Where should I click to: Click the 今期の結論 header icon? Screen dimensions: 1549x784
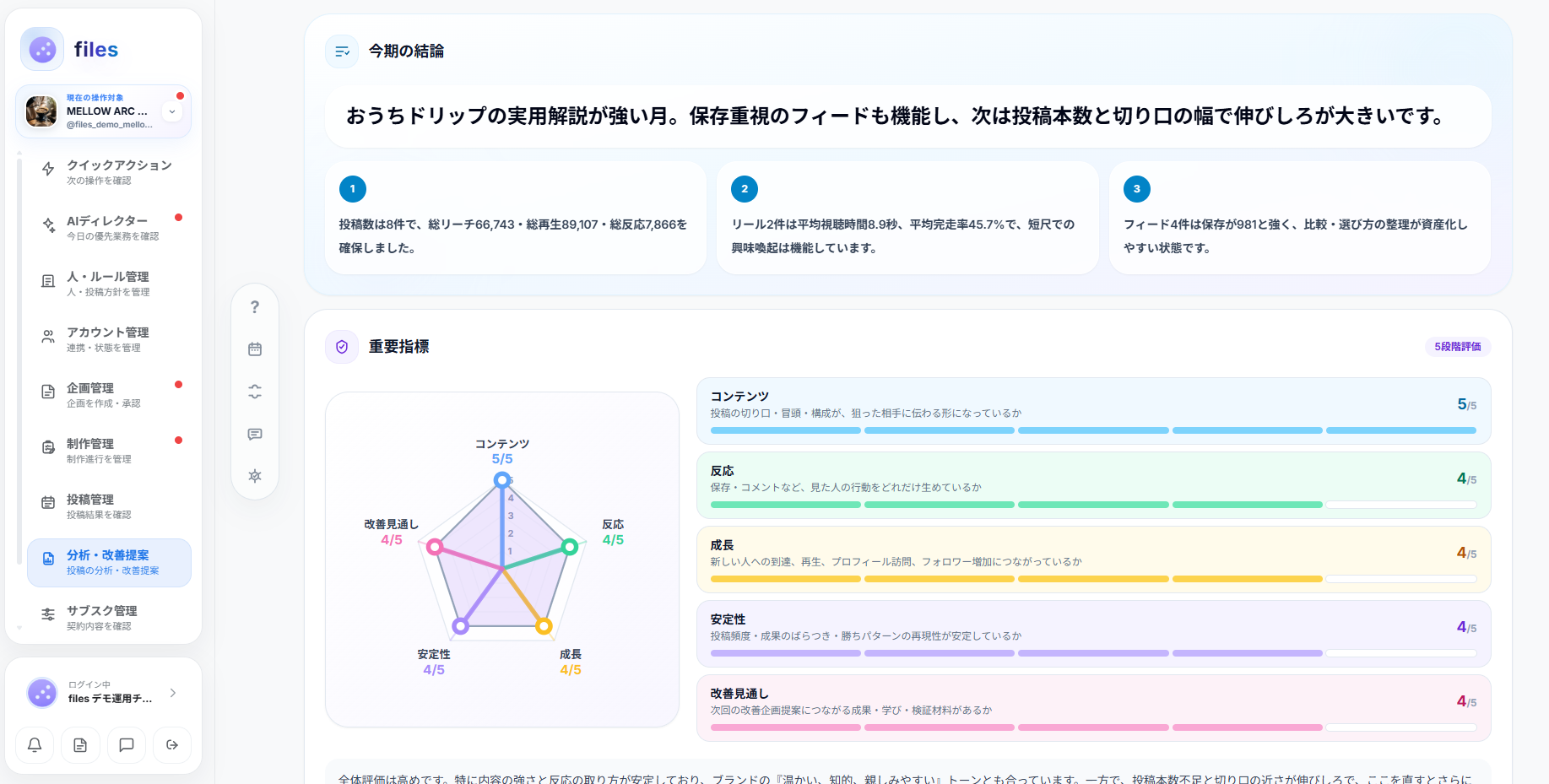click(x=342, y=51)
